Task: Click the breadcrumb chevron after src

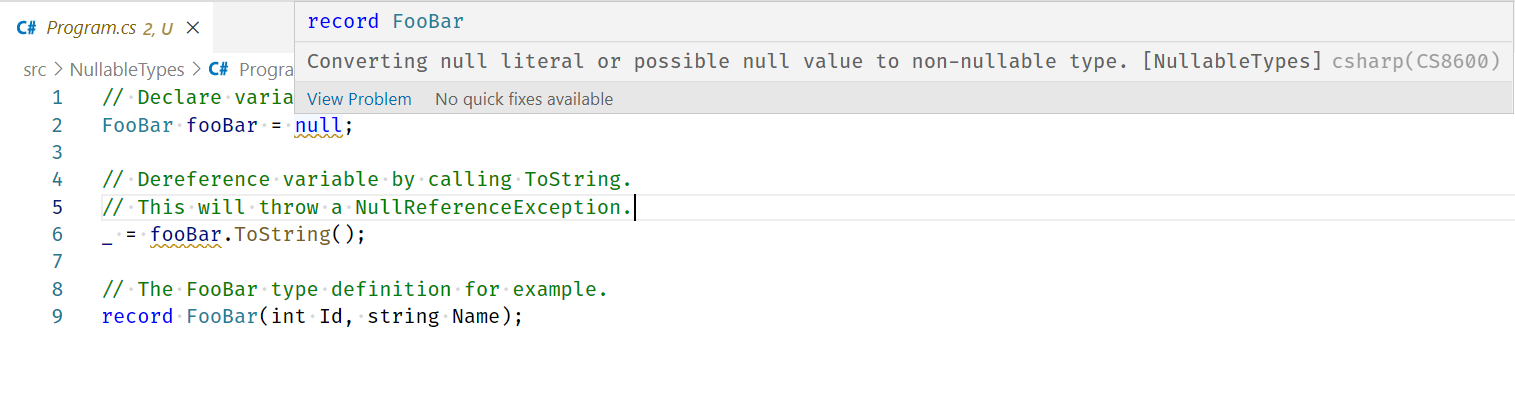Action: pyautogui.click(x=58, y=70)
